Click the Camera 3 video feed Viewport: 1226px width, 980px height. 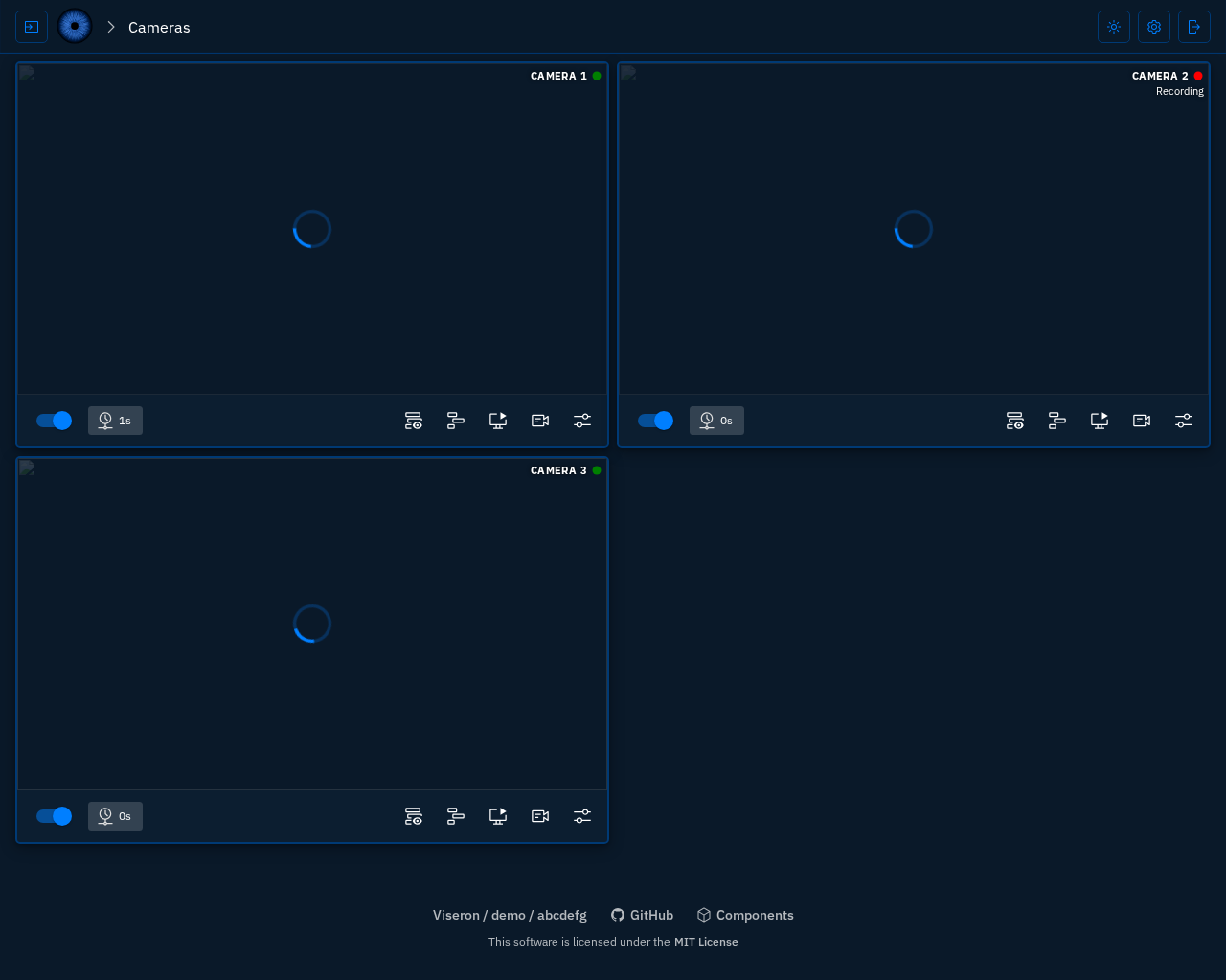pos(312,624)
